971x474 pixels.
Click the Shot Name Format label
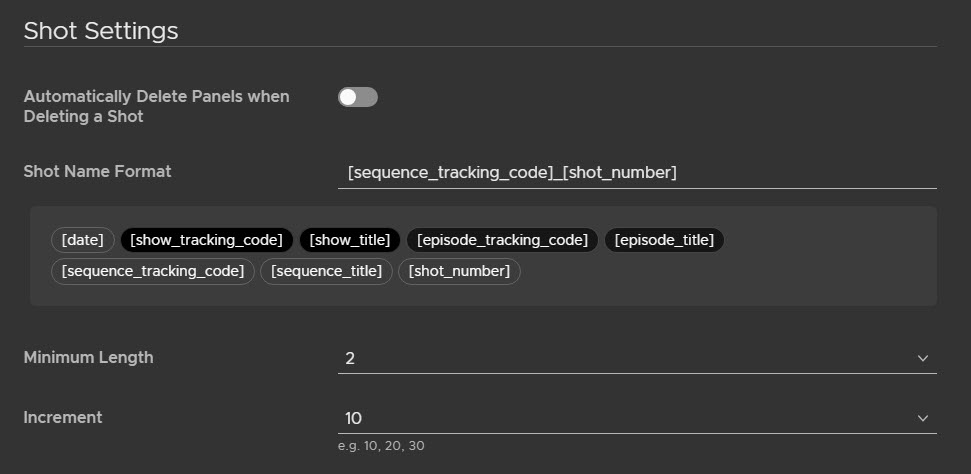97,171
